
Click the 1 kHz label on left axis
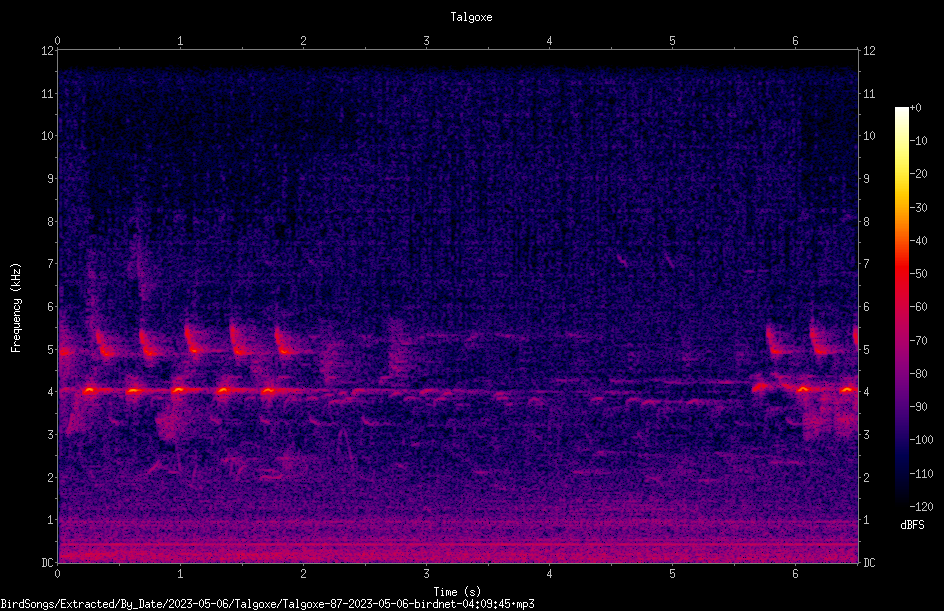click(50, 520)
